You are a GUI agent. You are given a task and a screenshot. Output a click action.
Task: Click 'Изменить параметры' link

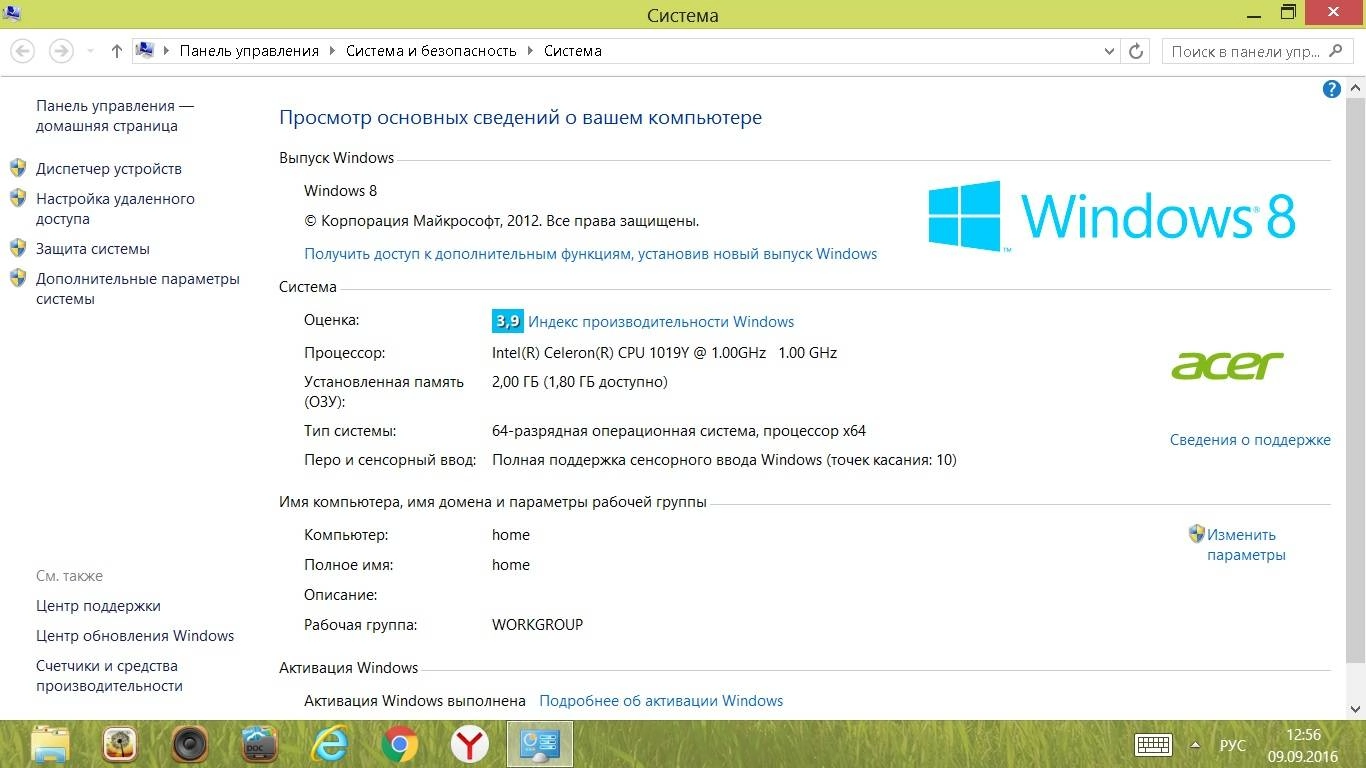[x=1246, y=545]
